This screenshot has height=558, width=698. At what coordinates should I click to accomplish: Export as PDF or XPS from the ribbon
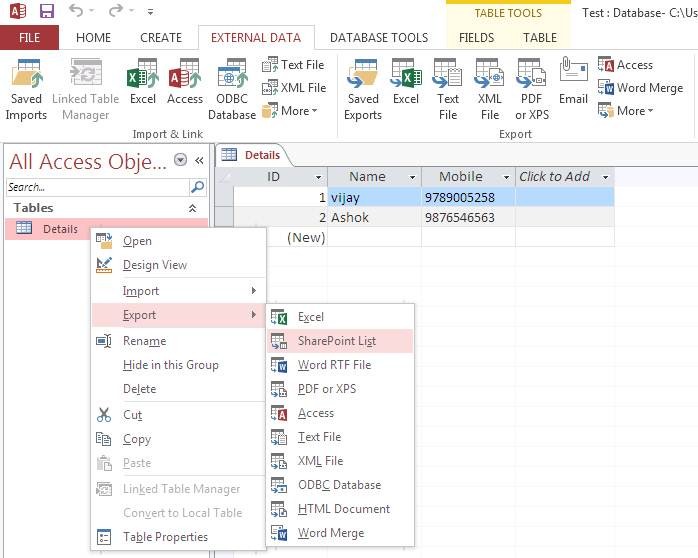tap(532, 89)
